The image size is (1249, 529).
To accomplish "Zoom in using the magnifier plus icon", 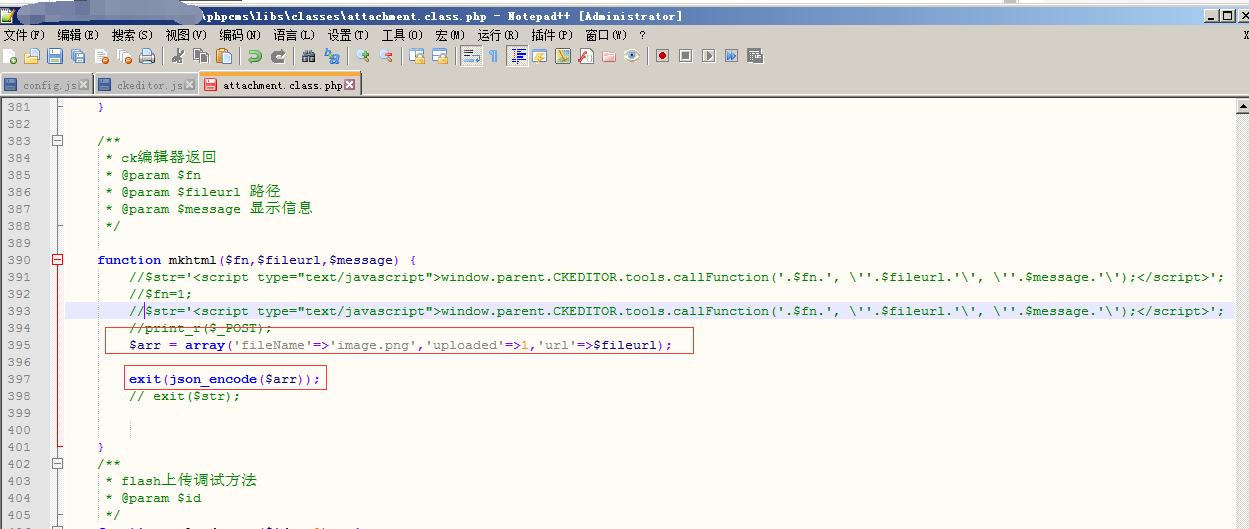I will 363,56.
